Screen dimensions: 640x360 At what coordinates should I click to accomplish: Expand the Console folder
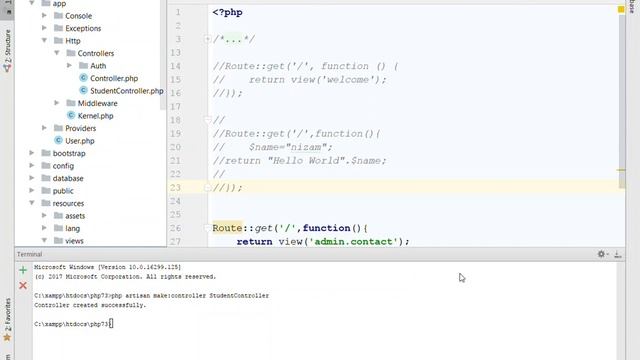click(x=44, y=16)
